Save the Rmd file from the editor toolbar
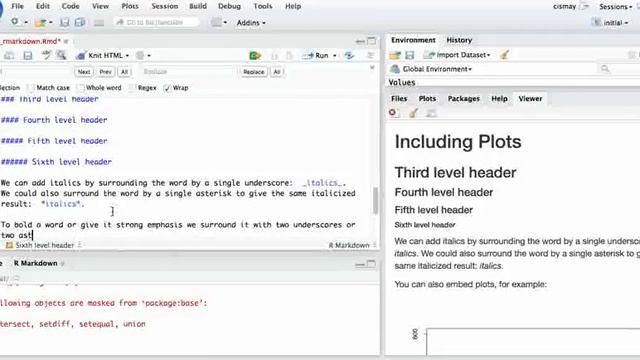640x360 pixels. 27,56
